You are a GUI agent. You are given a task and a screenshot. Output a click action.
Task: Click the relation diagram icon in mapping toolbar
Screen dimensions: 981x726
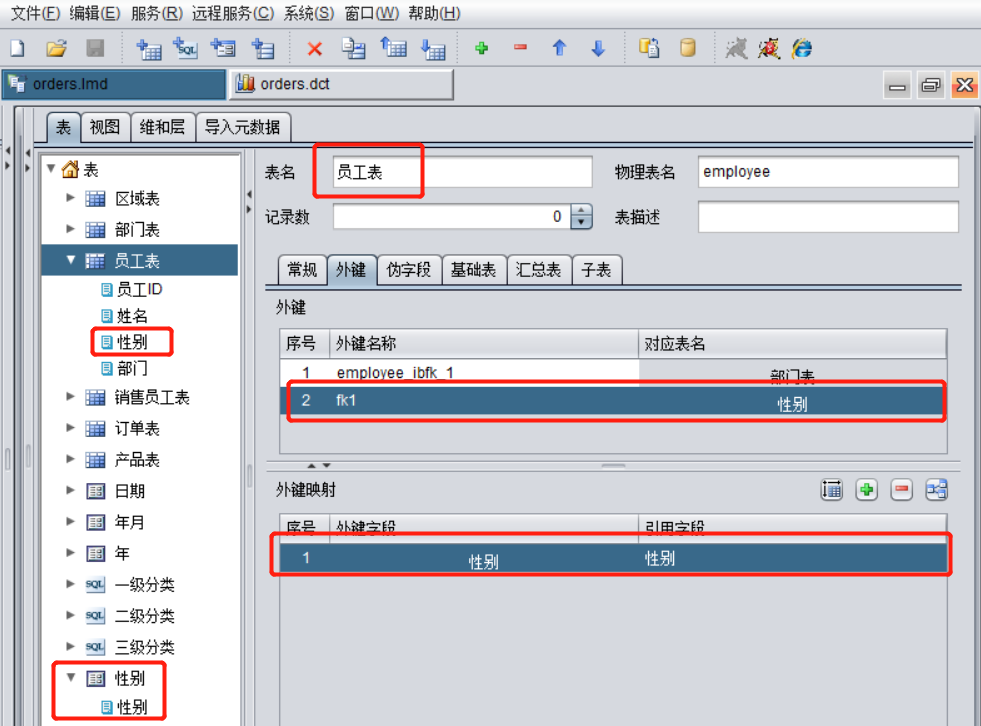coord(937,490)
